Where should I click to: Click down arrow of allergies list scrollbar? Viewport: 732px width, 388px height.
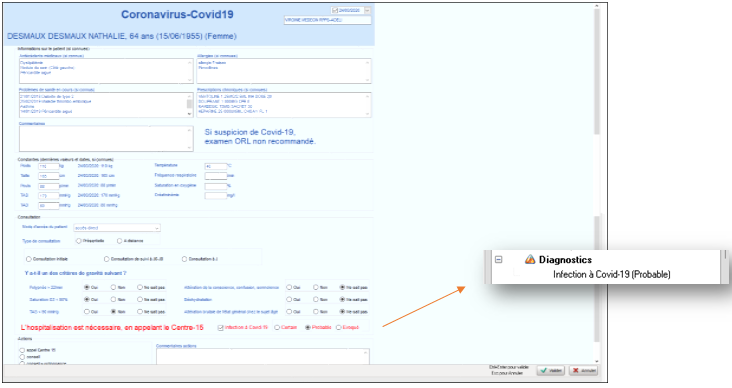[368, 80]
